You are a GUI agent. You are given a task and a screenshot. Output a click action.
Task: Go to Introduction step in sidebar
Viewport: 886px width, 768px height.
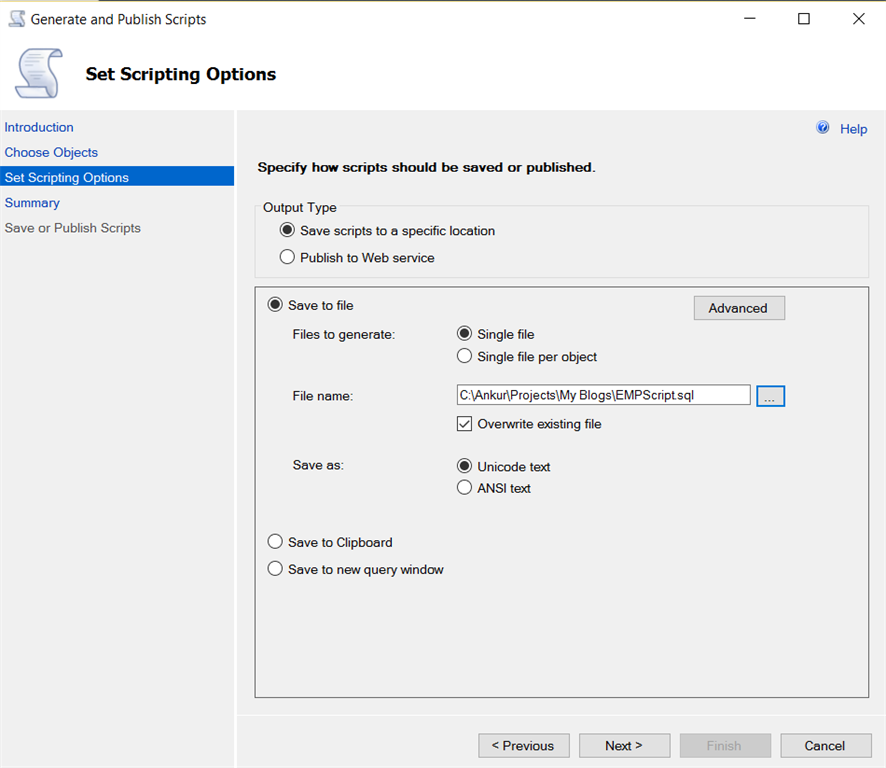(39, 127)
